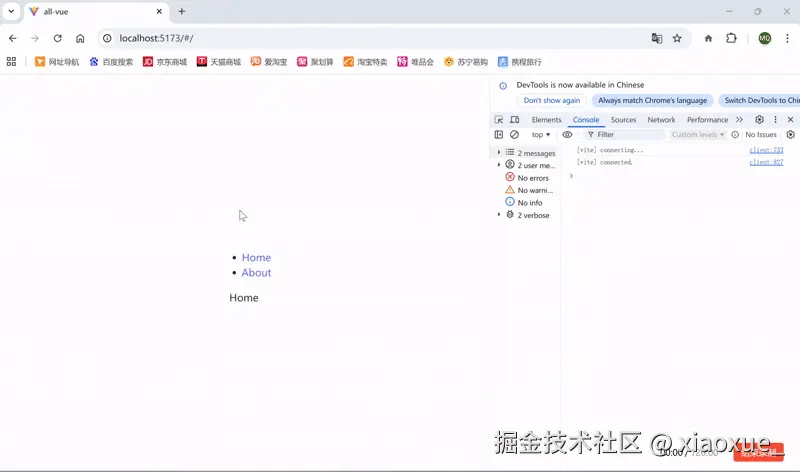The height and width of the screenshot is (472, 800).
Task: Open the Chrome three-dot menu
Action: (x=787, y=38)
